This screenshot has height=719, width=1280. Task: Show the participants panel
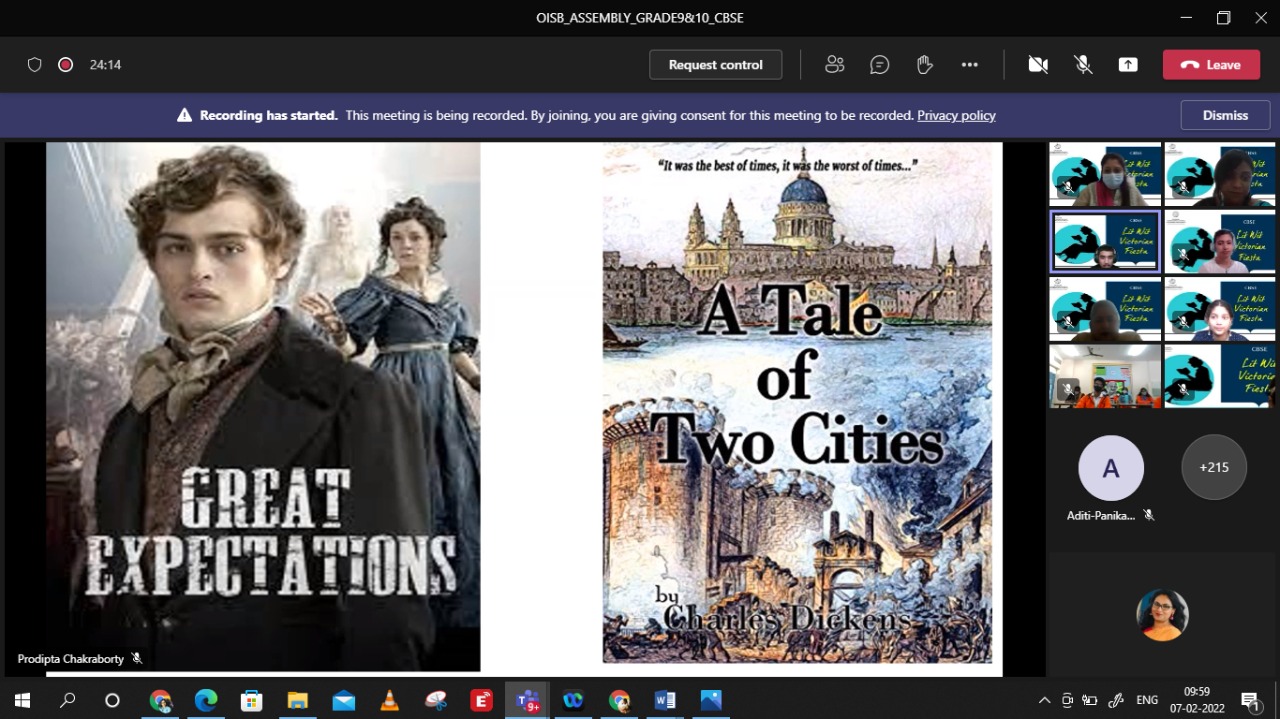point(835,65)
